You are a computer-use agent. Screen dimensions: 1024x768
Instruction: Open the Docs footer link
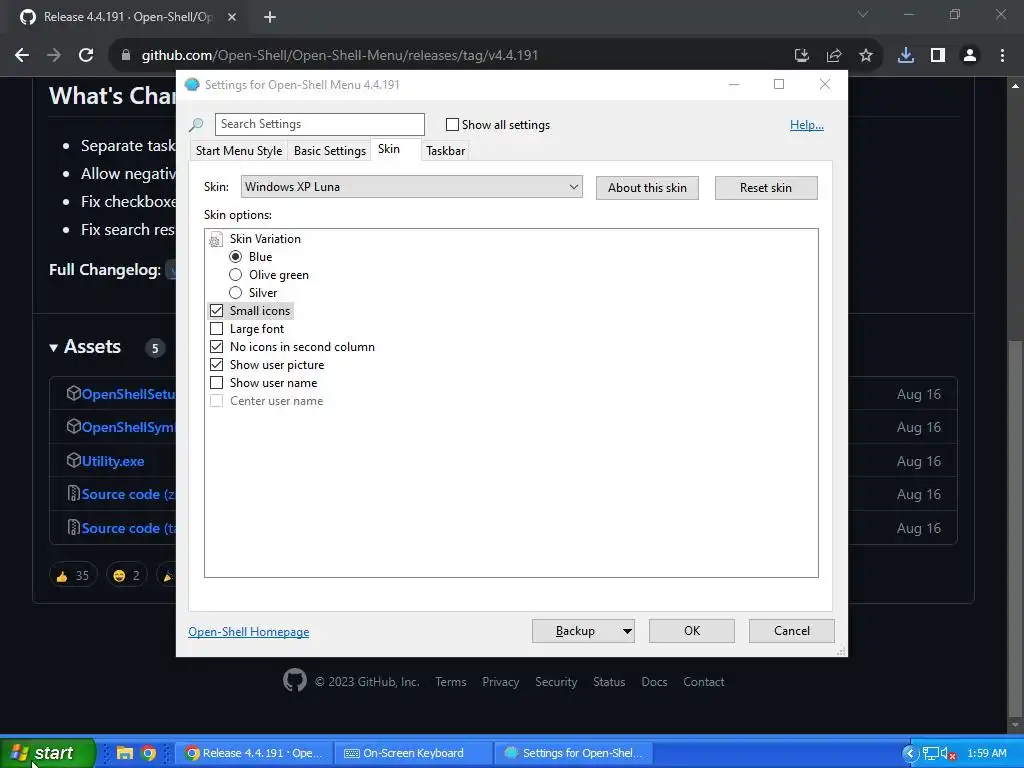coord(654,682)
